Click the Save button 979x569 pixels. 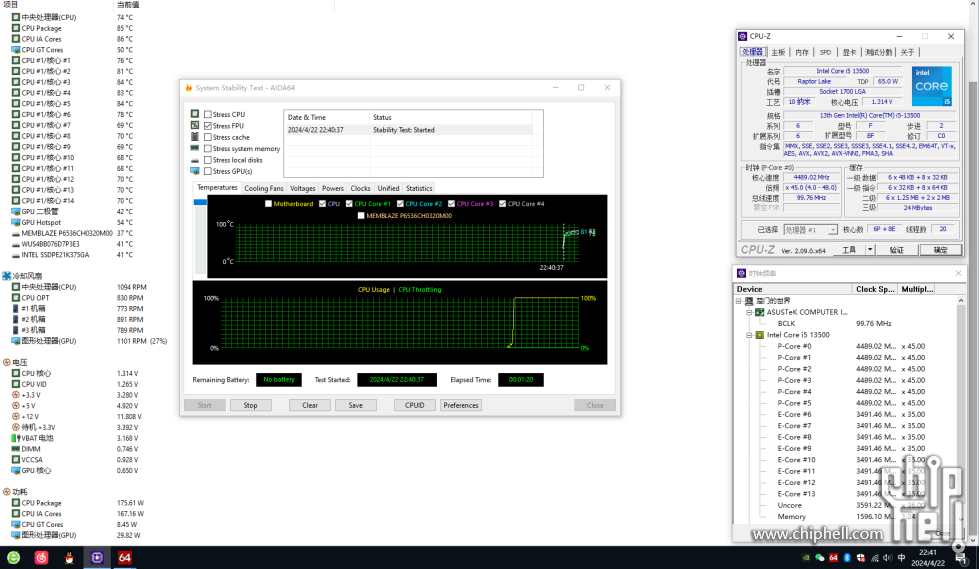tap(355, 405)
